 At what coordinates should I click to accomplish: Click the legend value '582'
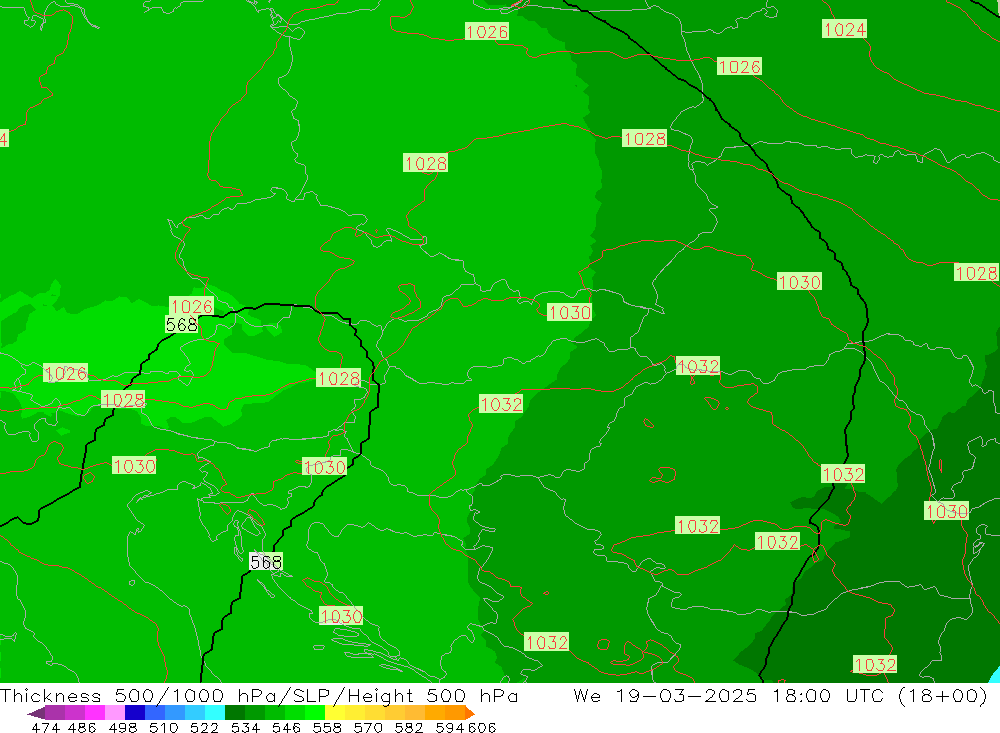tap(409, 727)
